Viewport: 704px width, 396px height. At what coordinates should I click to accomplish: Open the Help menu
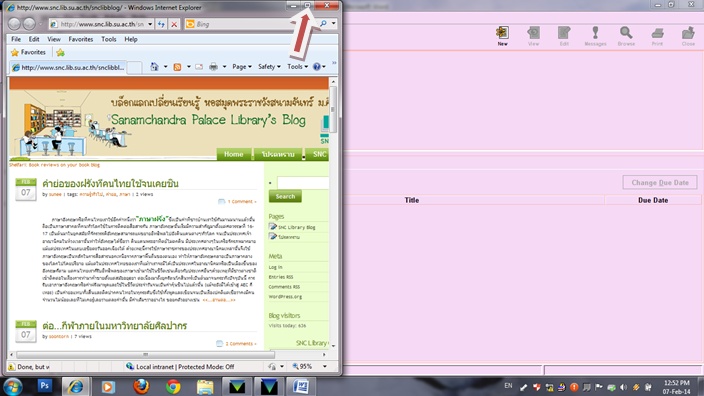(131, 39)
